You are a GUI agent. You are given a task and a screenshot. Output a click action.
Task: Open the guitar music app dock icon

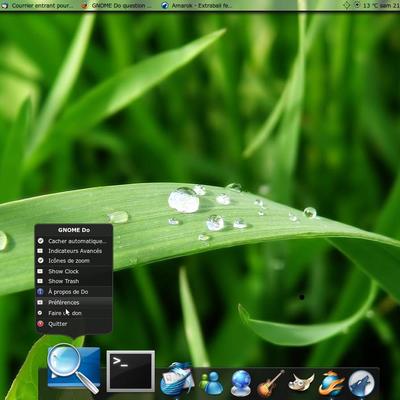pos(270,383)
